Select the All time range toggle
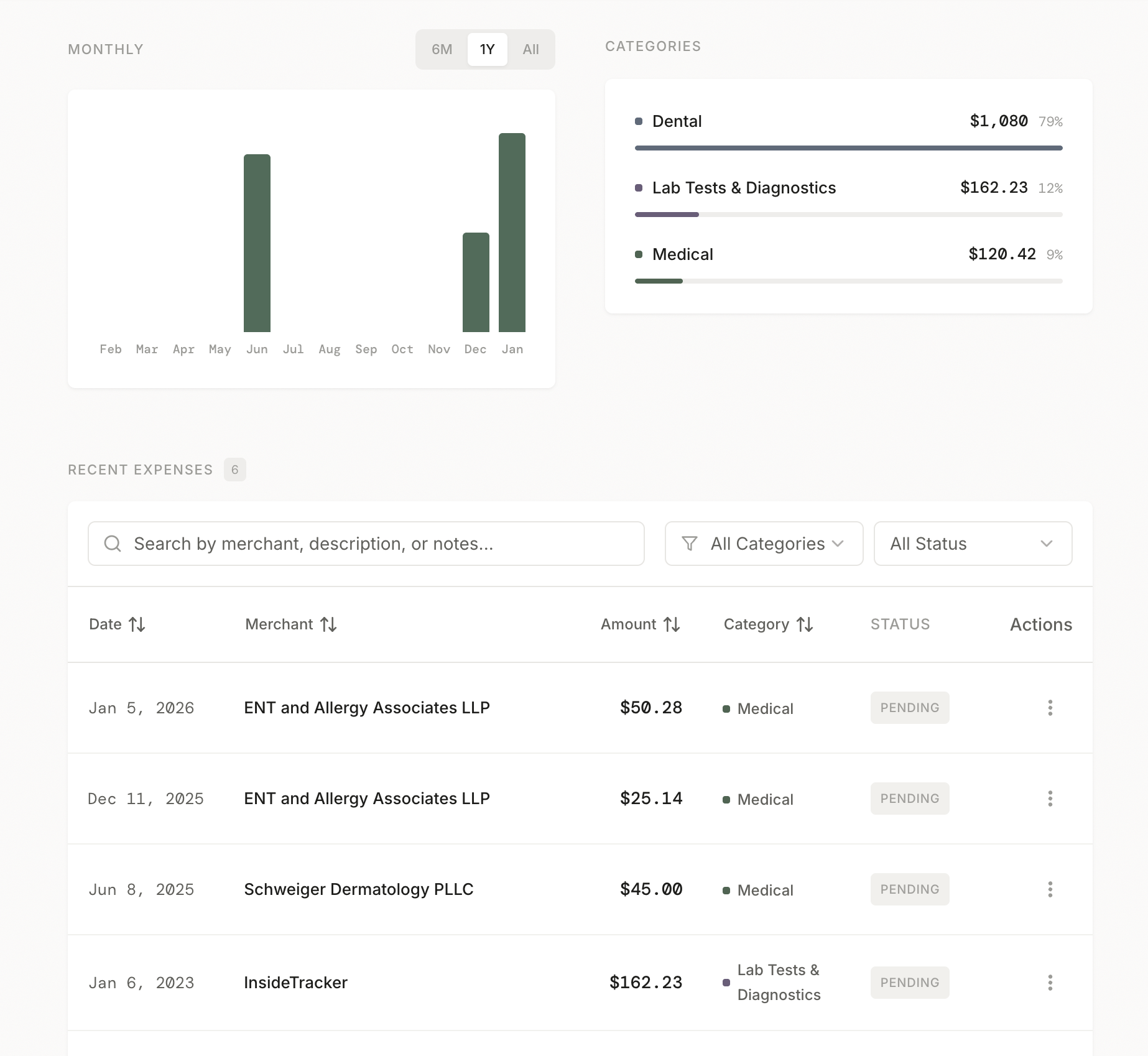1148x1056 pixels. [530, 49]
